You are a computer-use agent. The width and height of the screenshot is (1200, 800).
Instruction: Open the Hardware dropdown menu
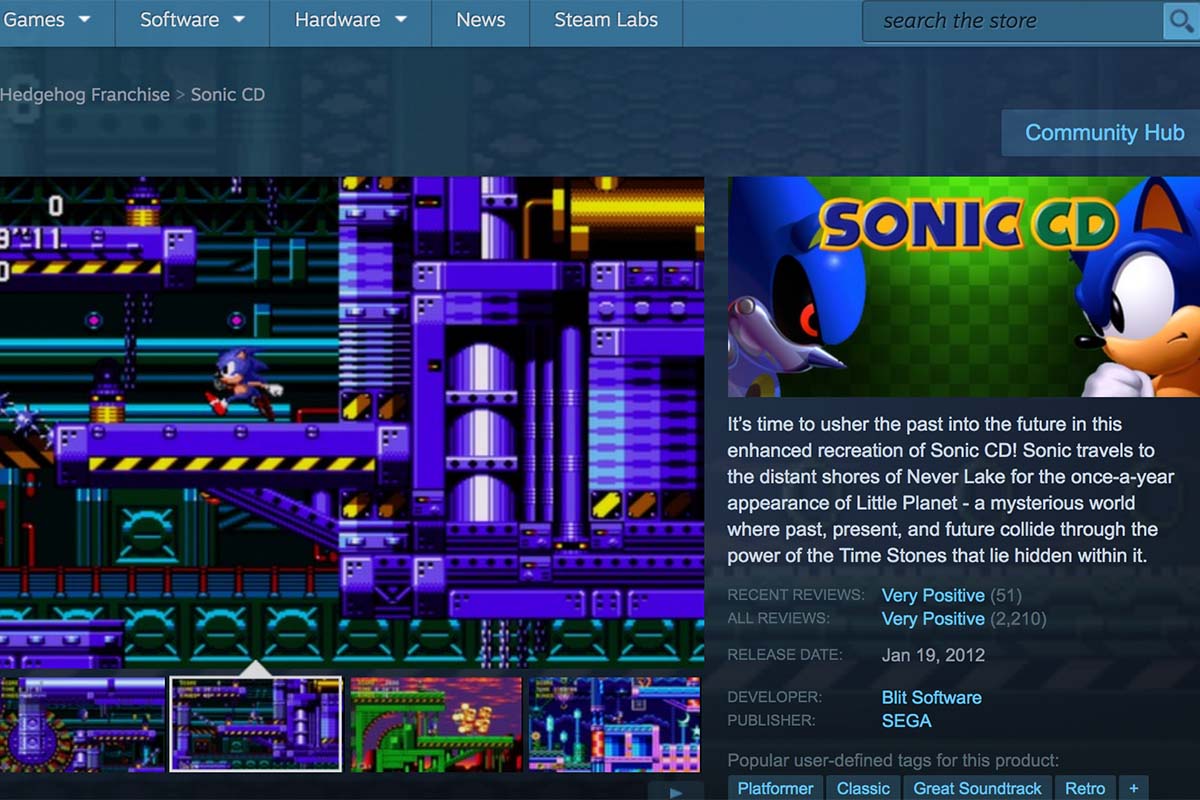[350, 20]
